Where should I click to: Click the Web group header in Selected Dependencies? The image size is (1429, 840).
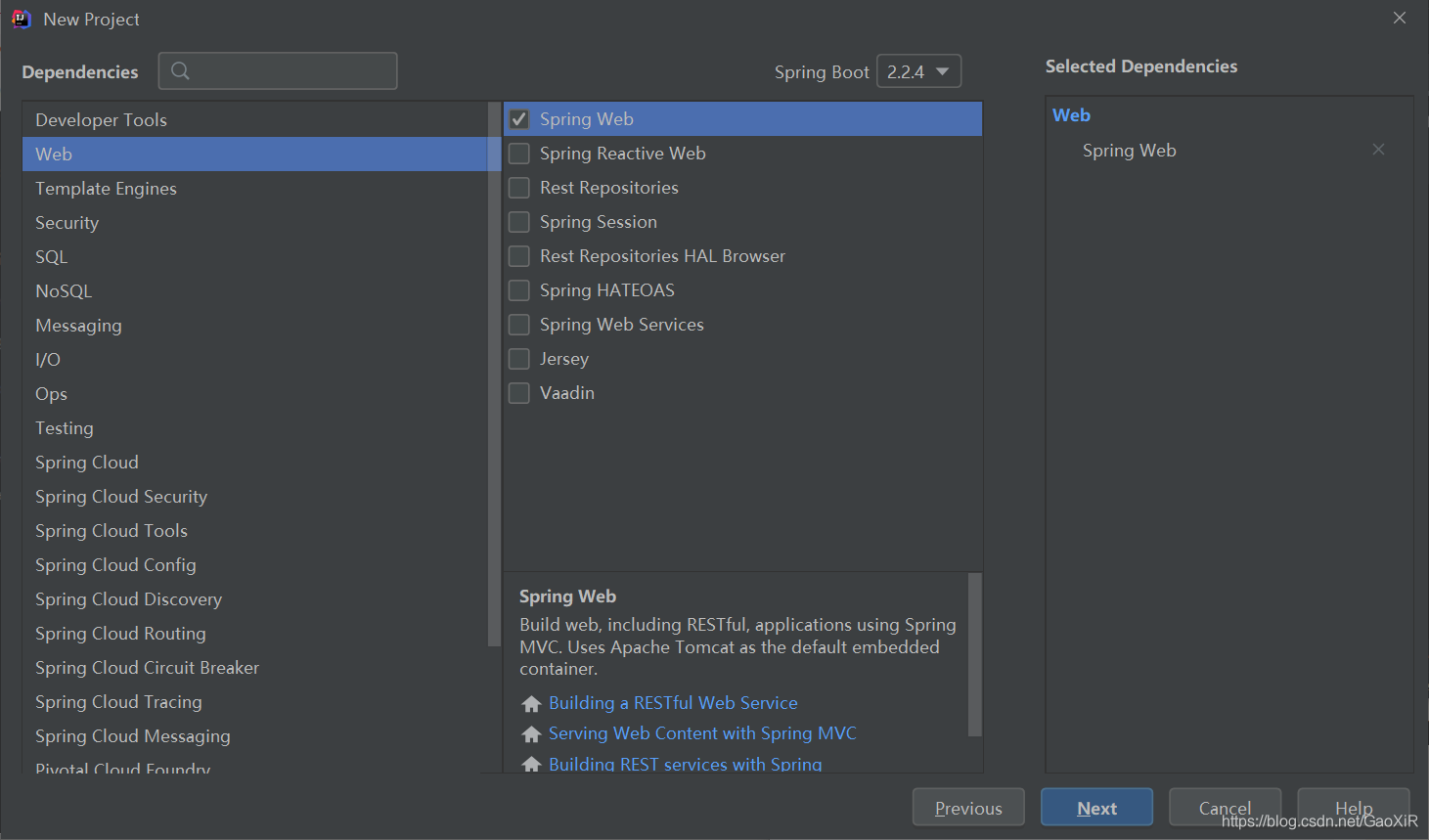pos(1071,115)
